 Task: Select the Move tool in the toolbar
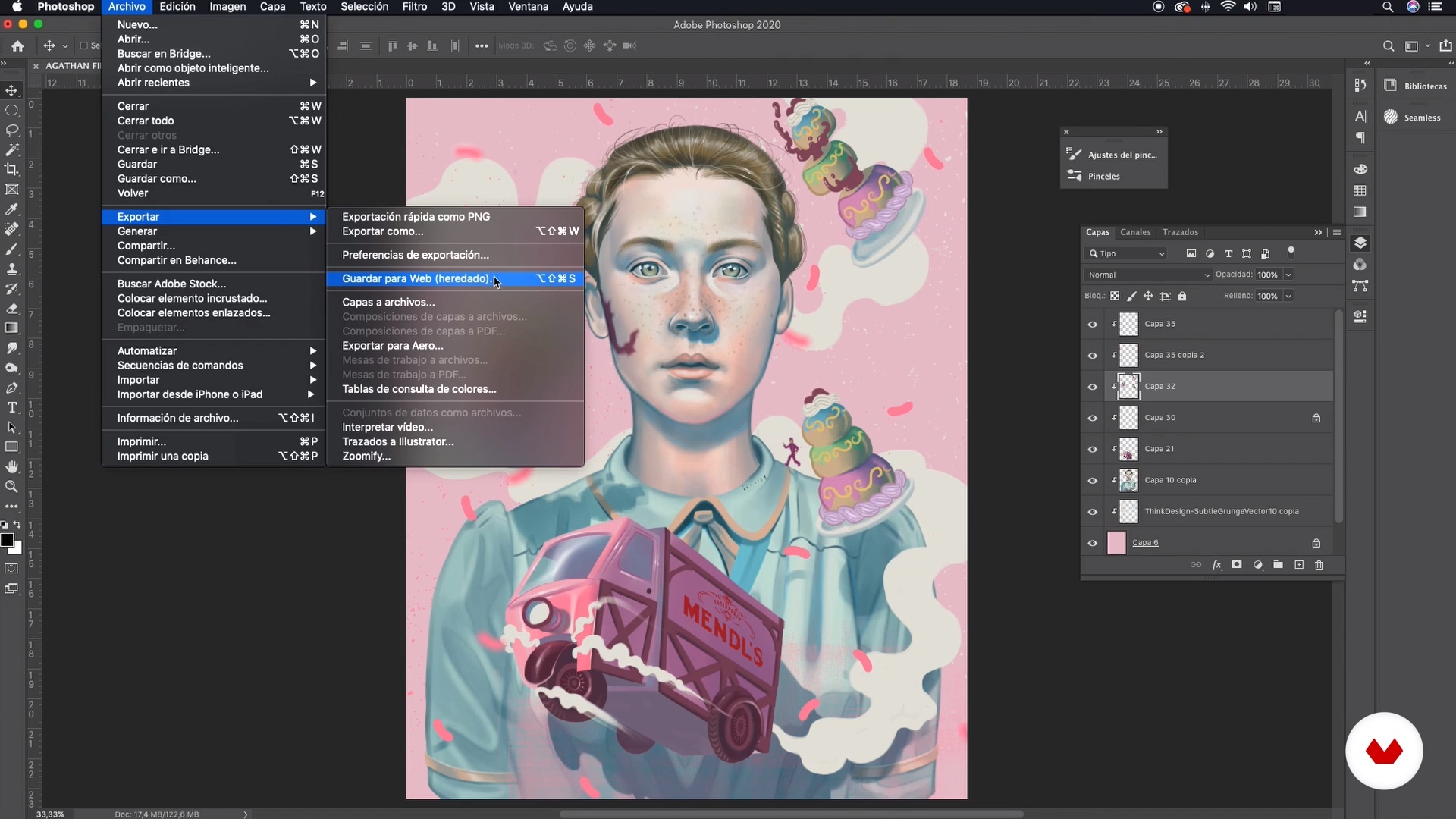(x=12, y=90)
